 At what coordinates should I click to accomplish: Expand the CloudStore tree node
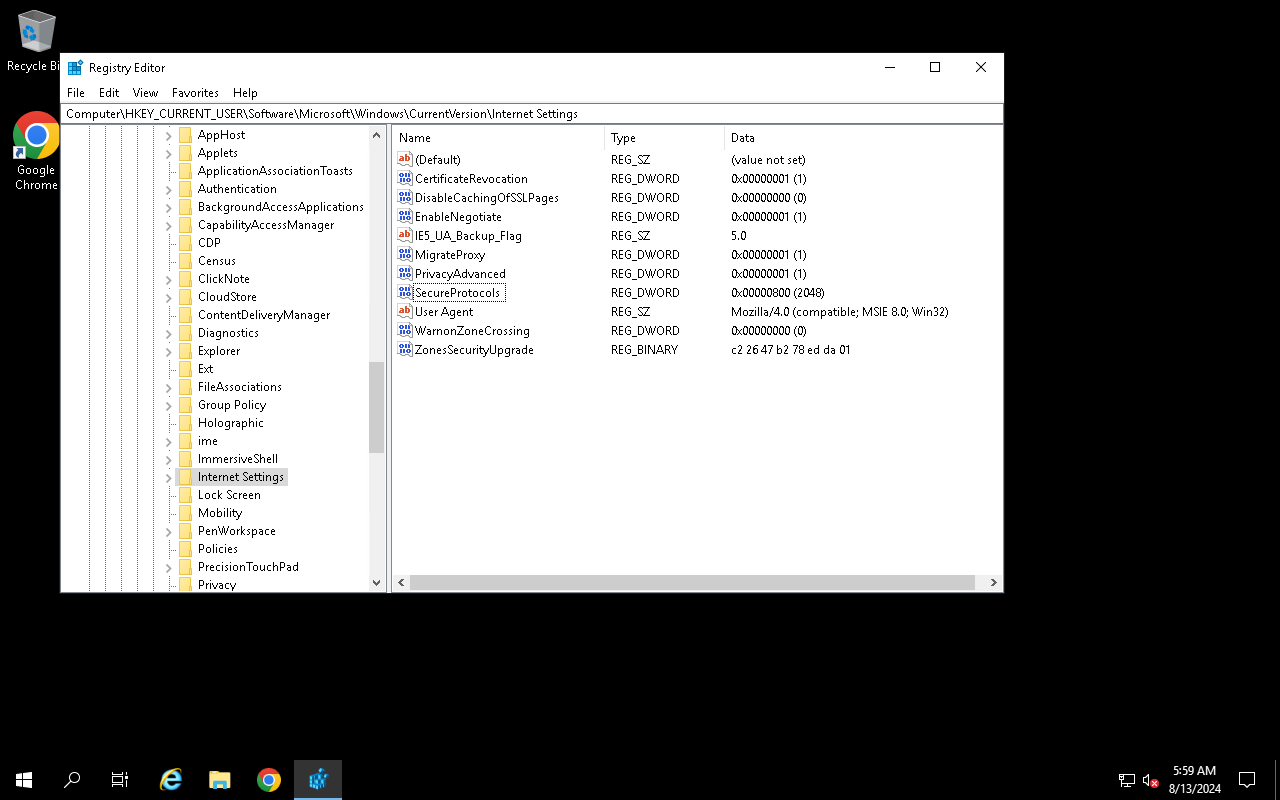coord(168,296)
